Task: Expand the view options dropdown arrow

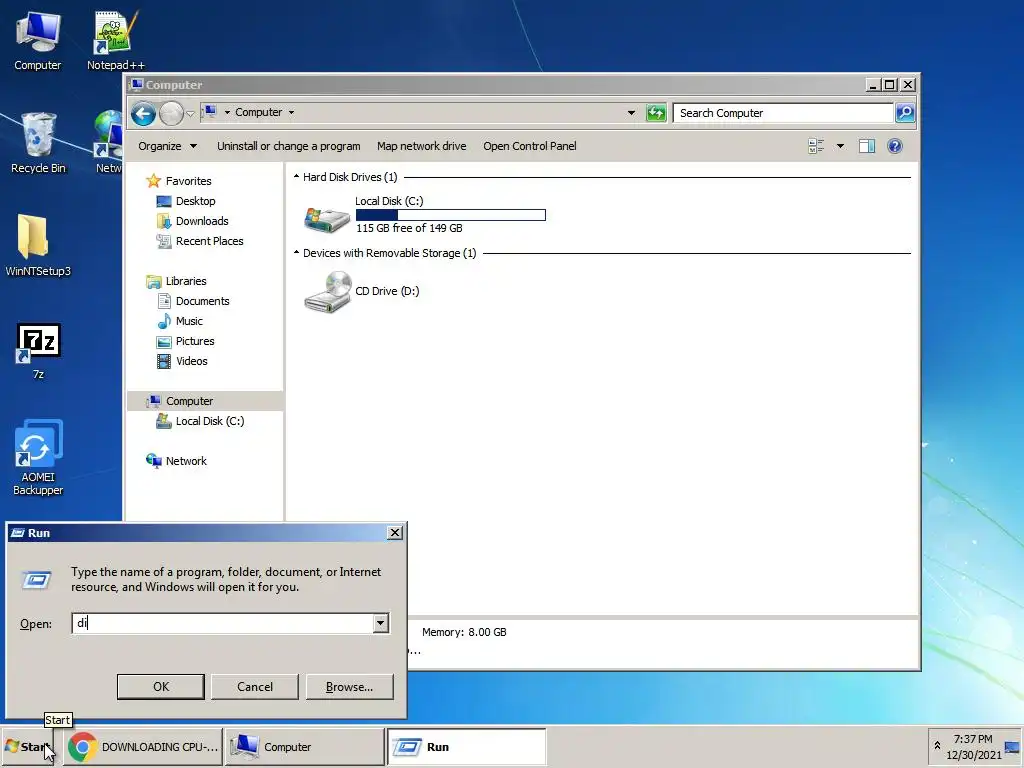Action: 840,146
